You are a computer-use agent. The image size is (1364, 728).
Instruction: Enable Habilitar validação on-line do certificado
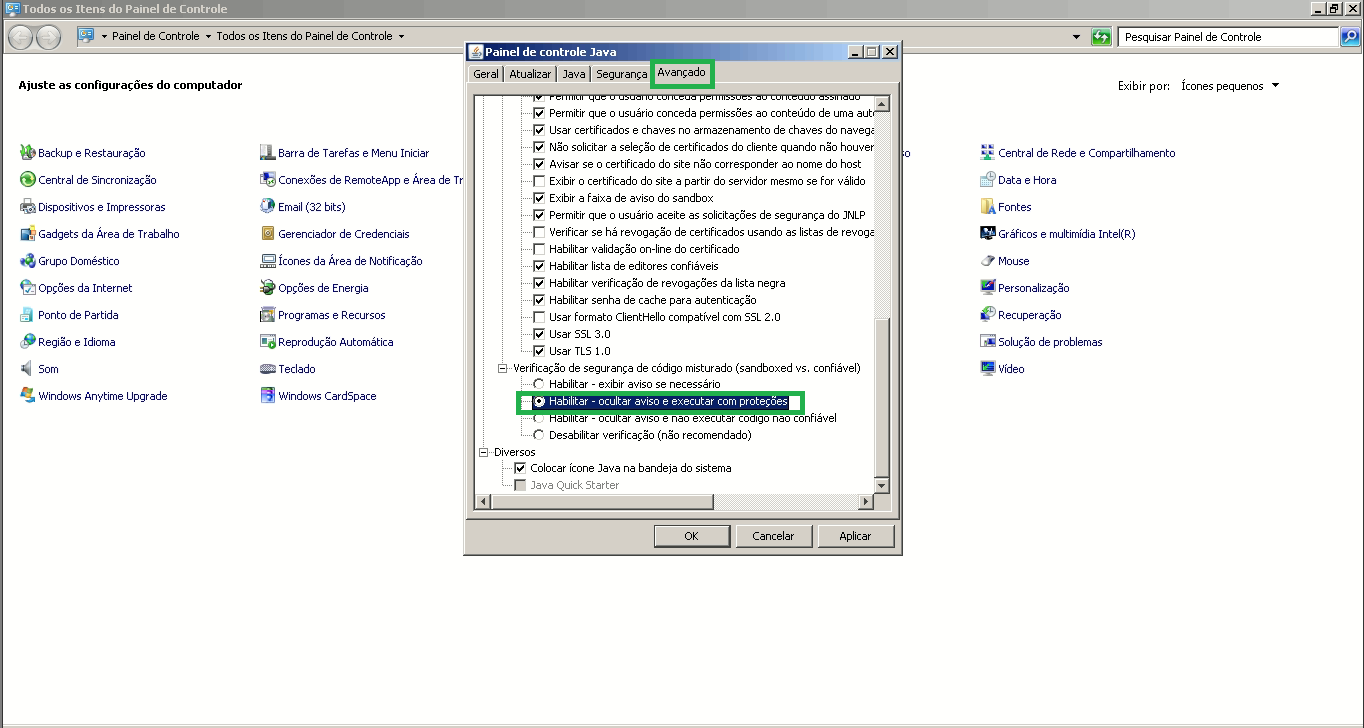point(540,249)
